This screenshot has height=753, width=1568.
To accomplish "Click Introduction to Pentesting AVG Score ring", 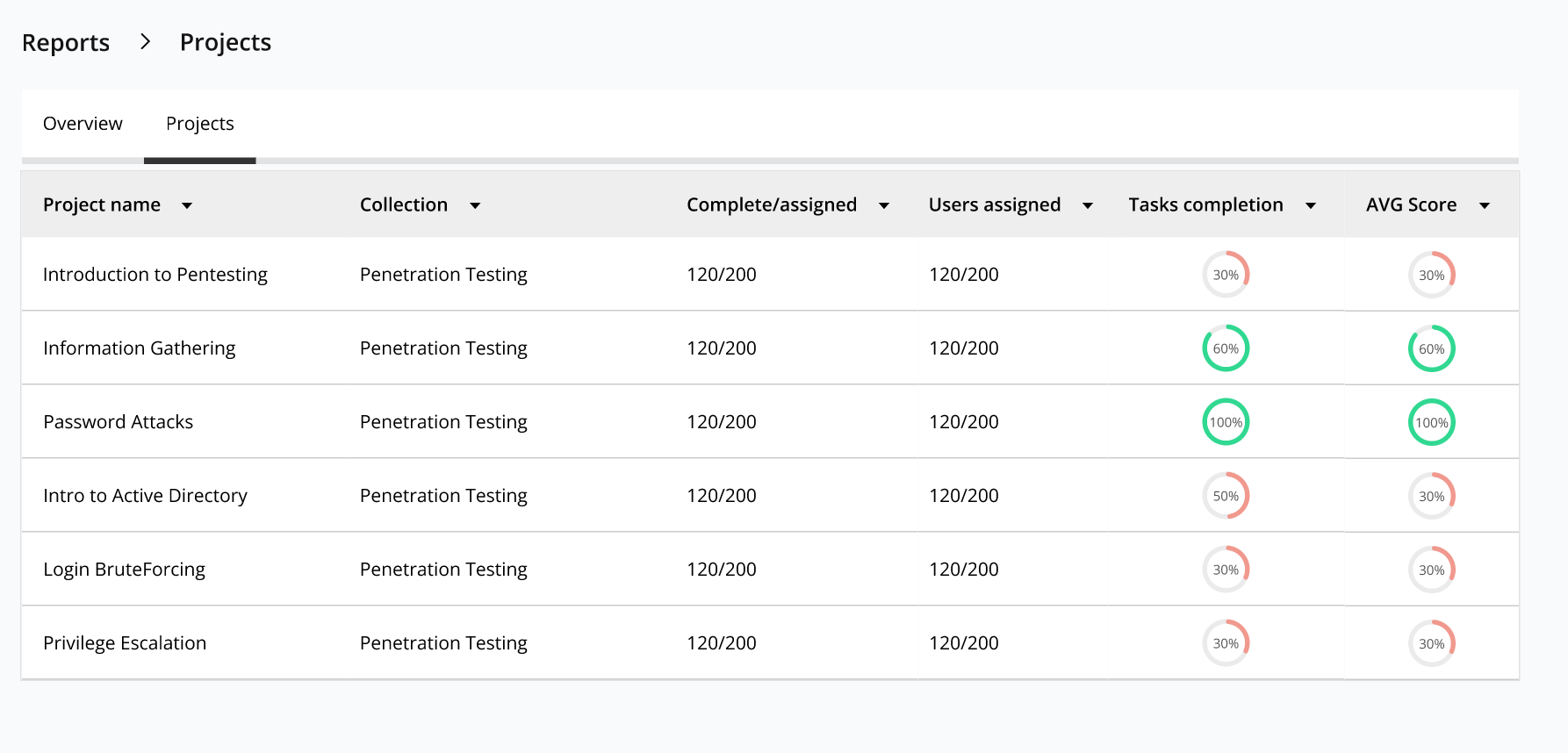I will coord(1432,275).
